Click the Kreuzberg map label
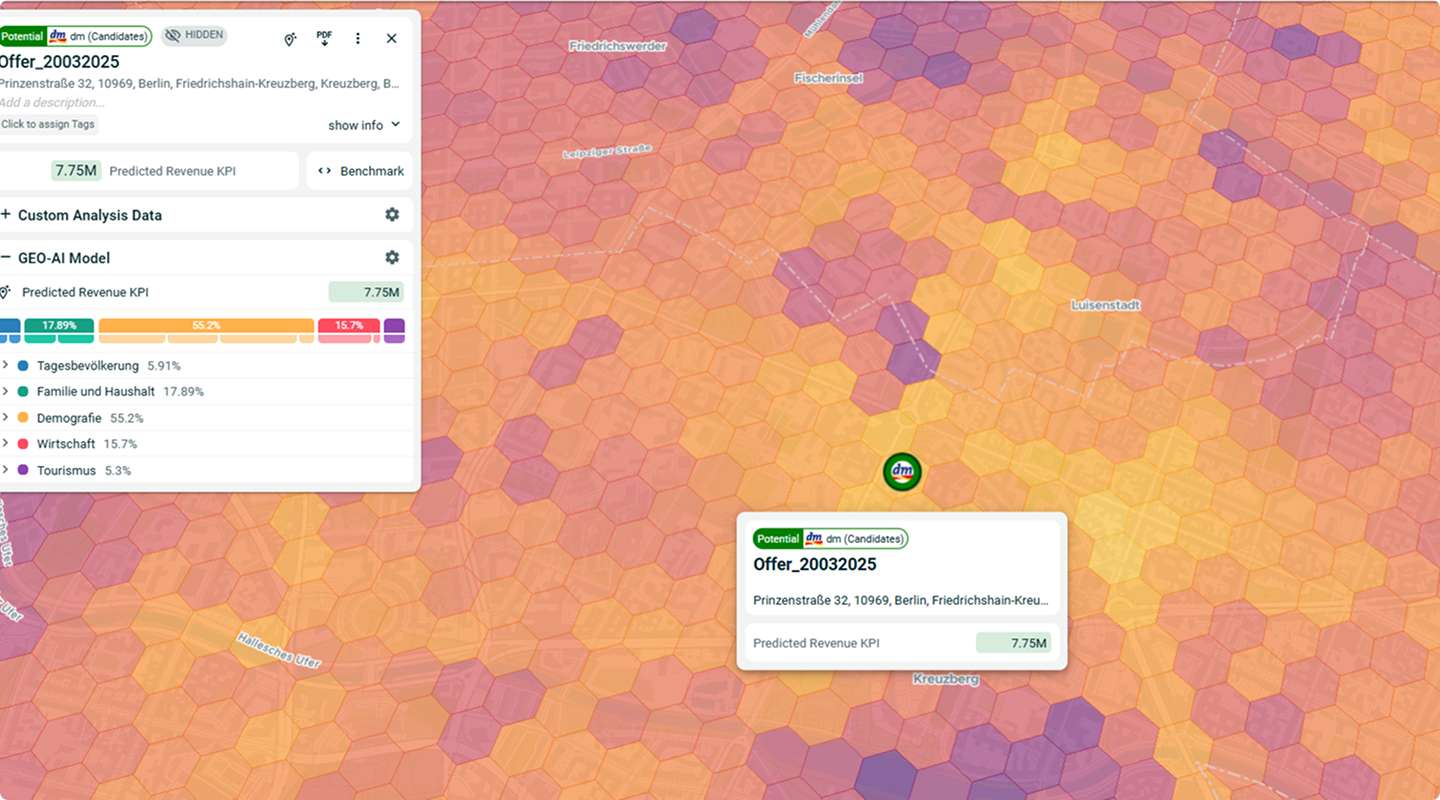1440x800 pixels. pyautogui.click(x=946, y=679)
